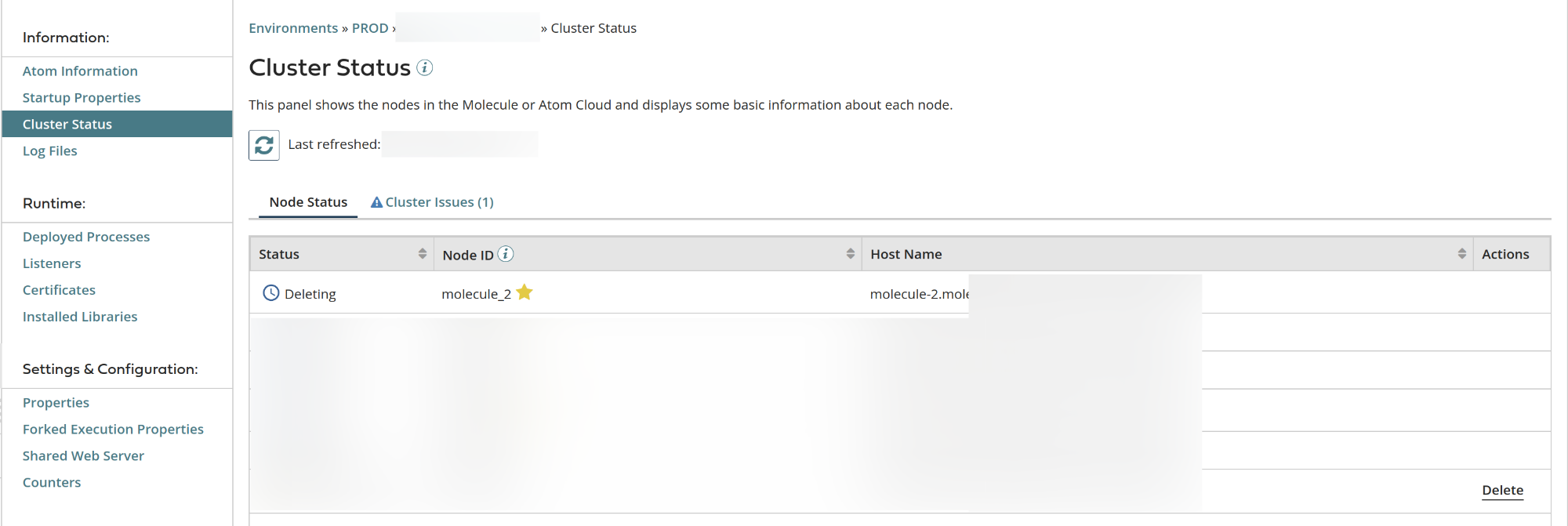Select Certificates under Runtime
1568x526 pixels.
tap(58, 289)
